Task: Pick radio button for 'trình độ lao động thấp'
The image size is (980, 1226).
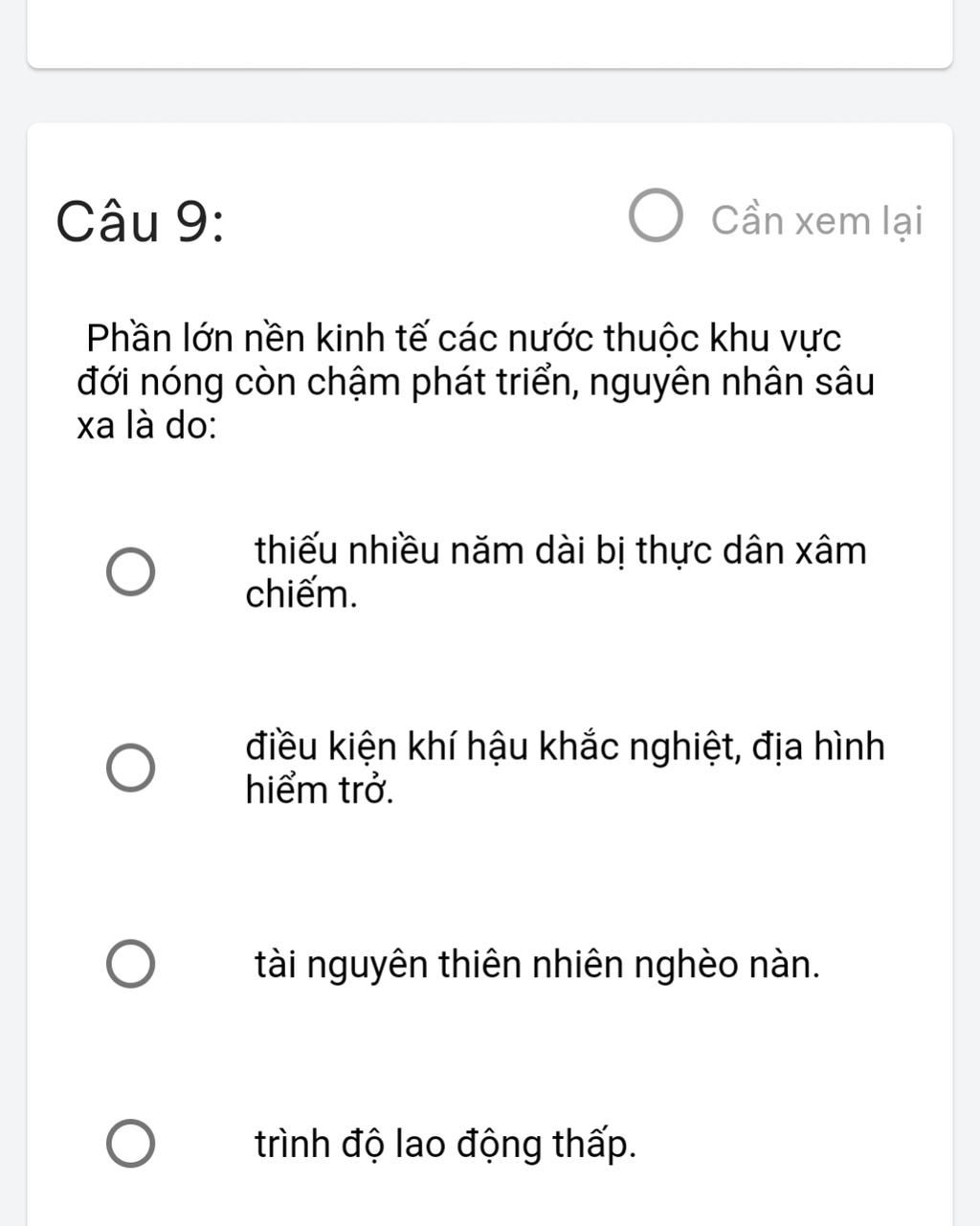Action: coord(129,1143)
